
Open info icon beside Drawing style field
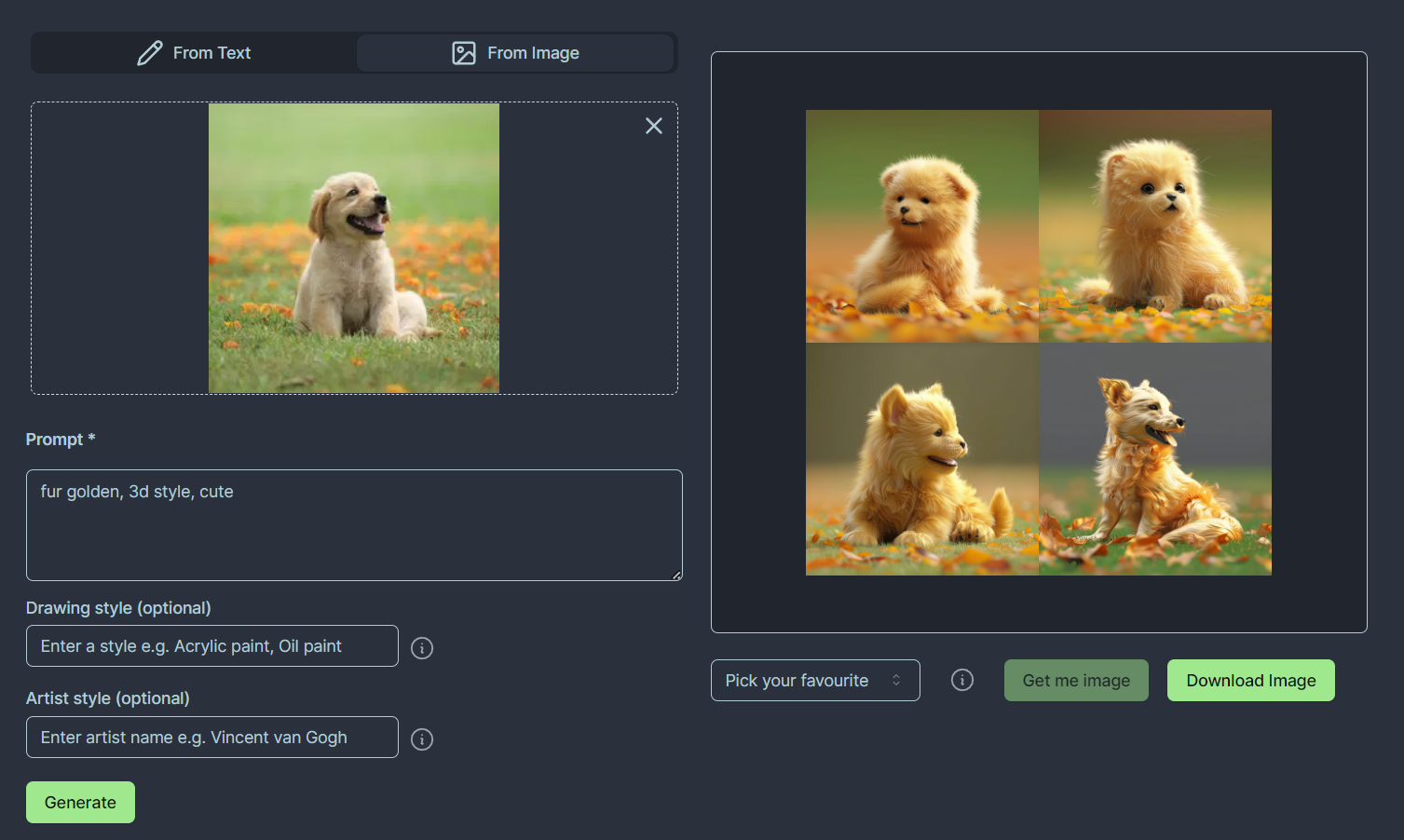click(x=422, y=648)
